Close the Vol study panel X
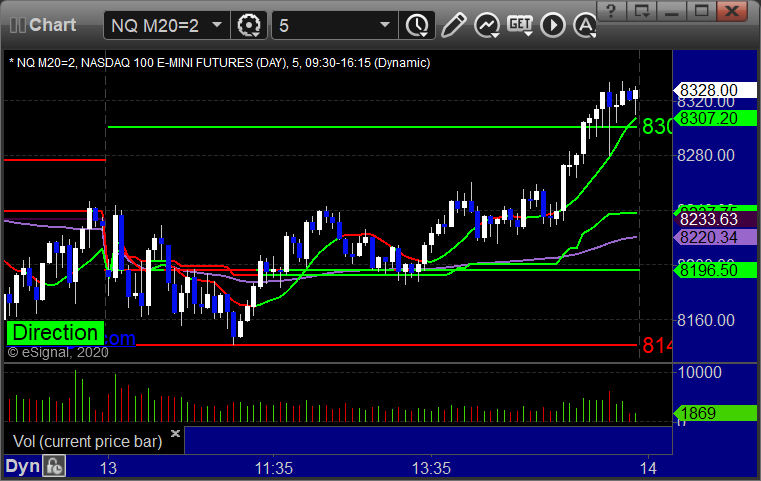 pos(175,433)
